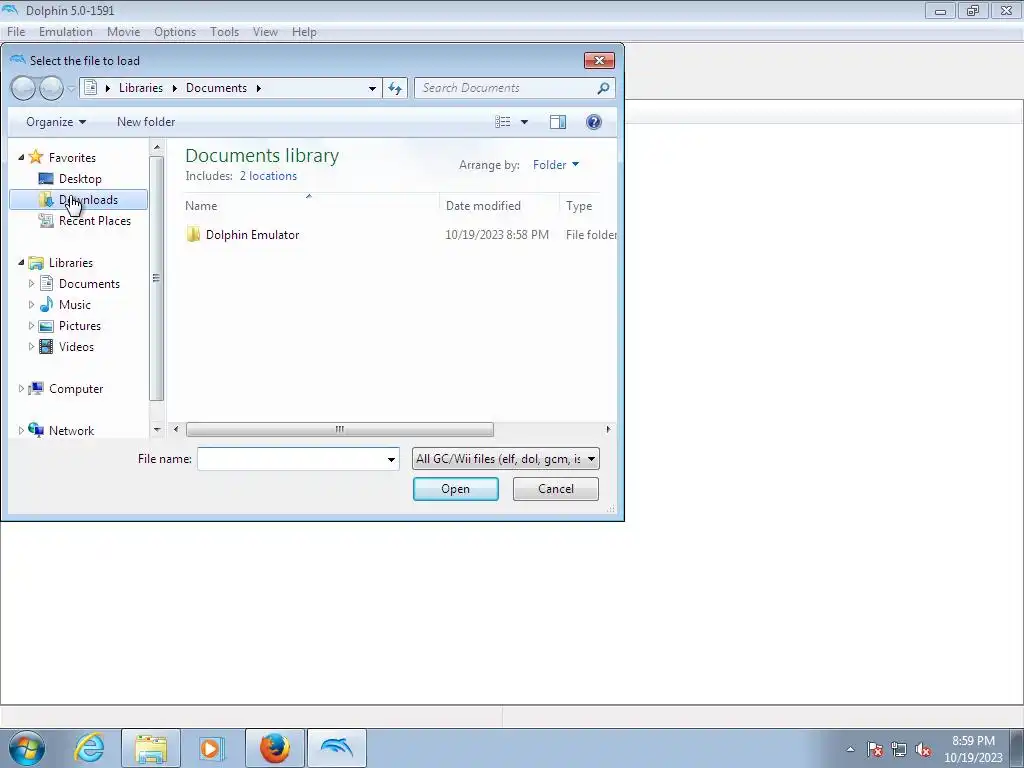
Task: Sort by the Type column header
Action: click(x=579, y=205)
